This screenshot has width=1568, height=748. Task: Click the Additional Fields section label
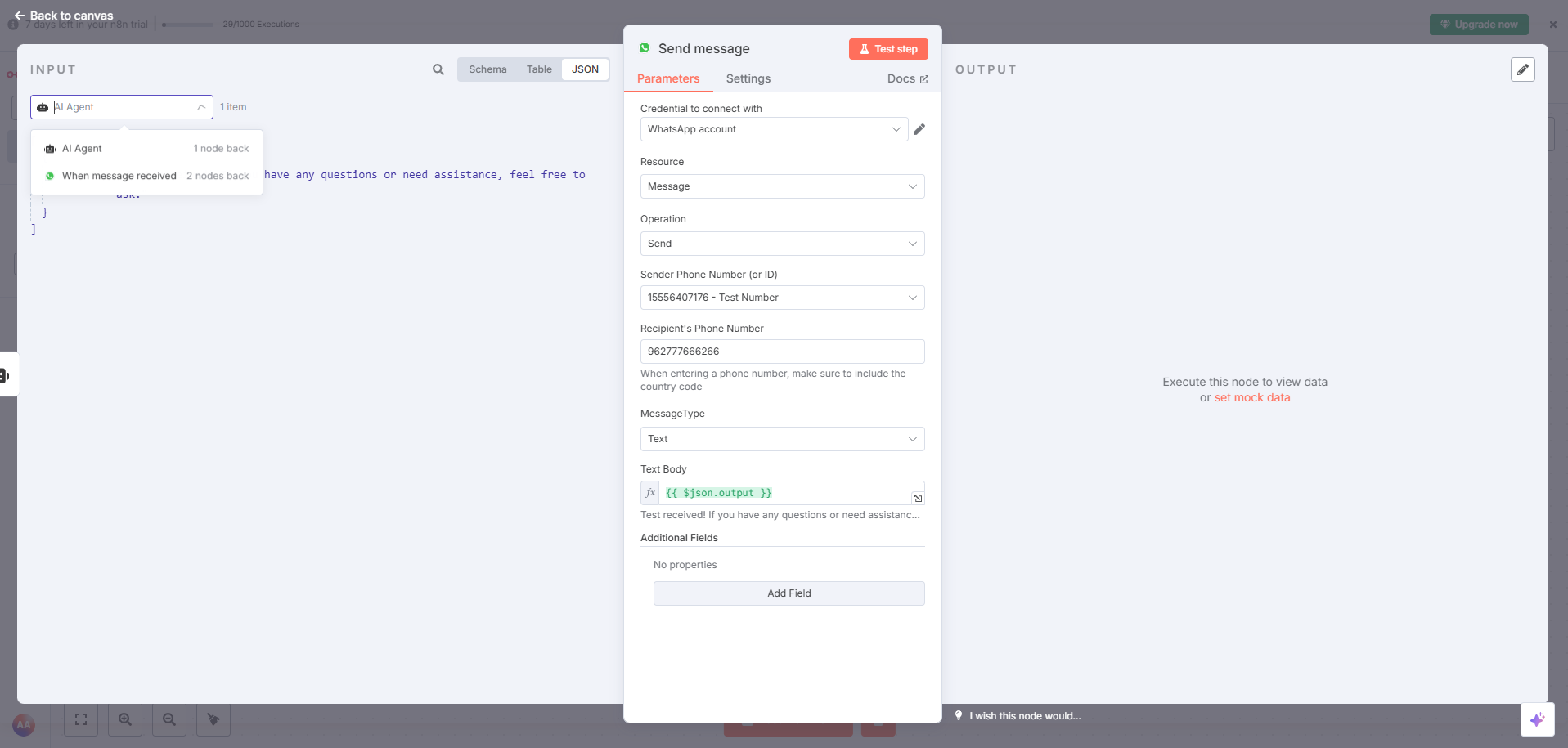click(679, 538)
